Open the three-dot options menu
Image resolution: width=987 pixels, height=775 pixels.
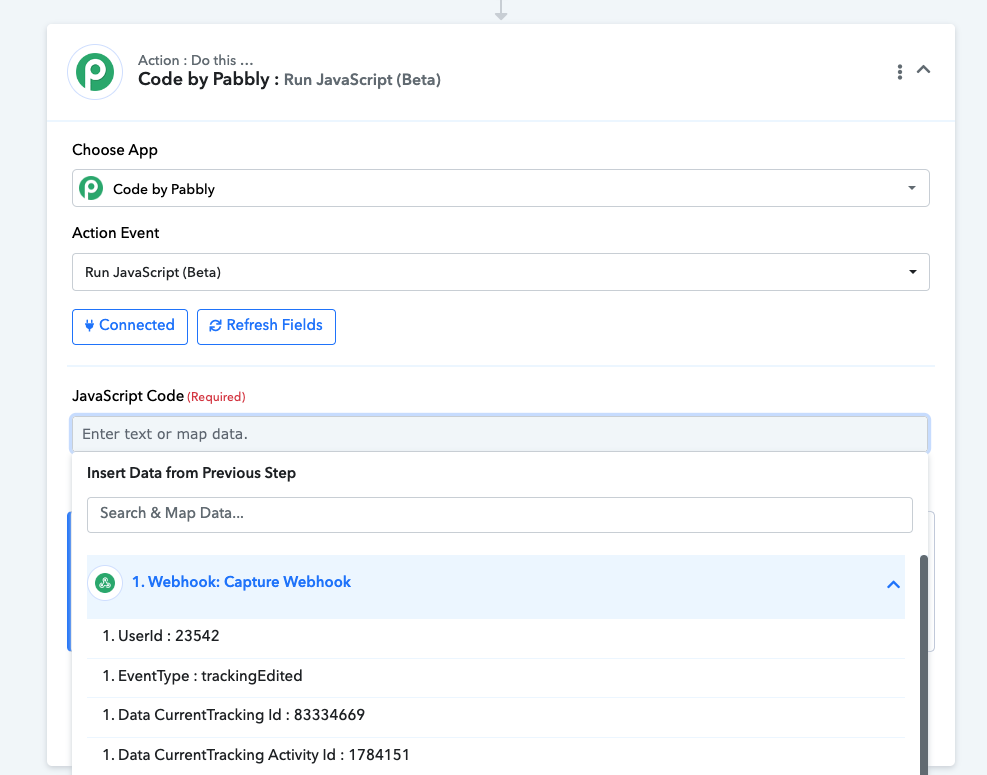900,72
